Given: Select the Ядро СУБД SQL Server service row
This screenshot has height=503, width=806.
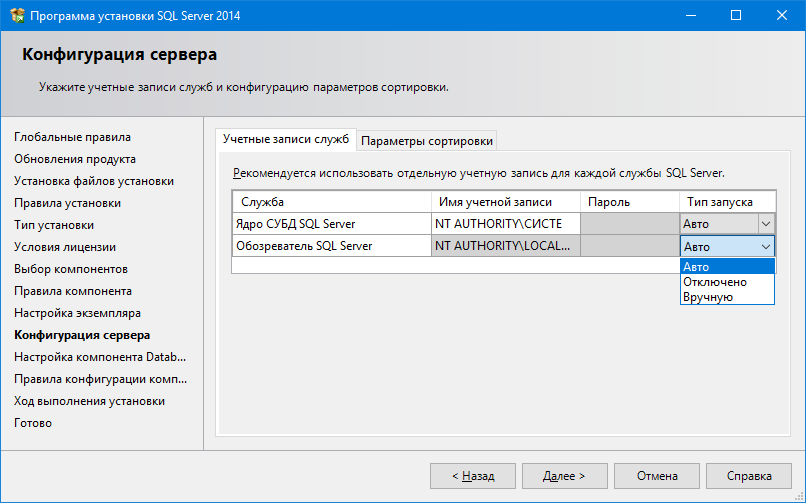Looking at the screenshot, I should coord(331,224).
